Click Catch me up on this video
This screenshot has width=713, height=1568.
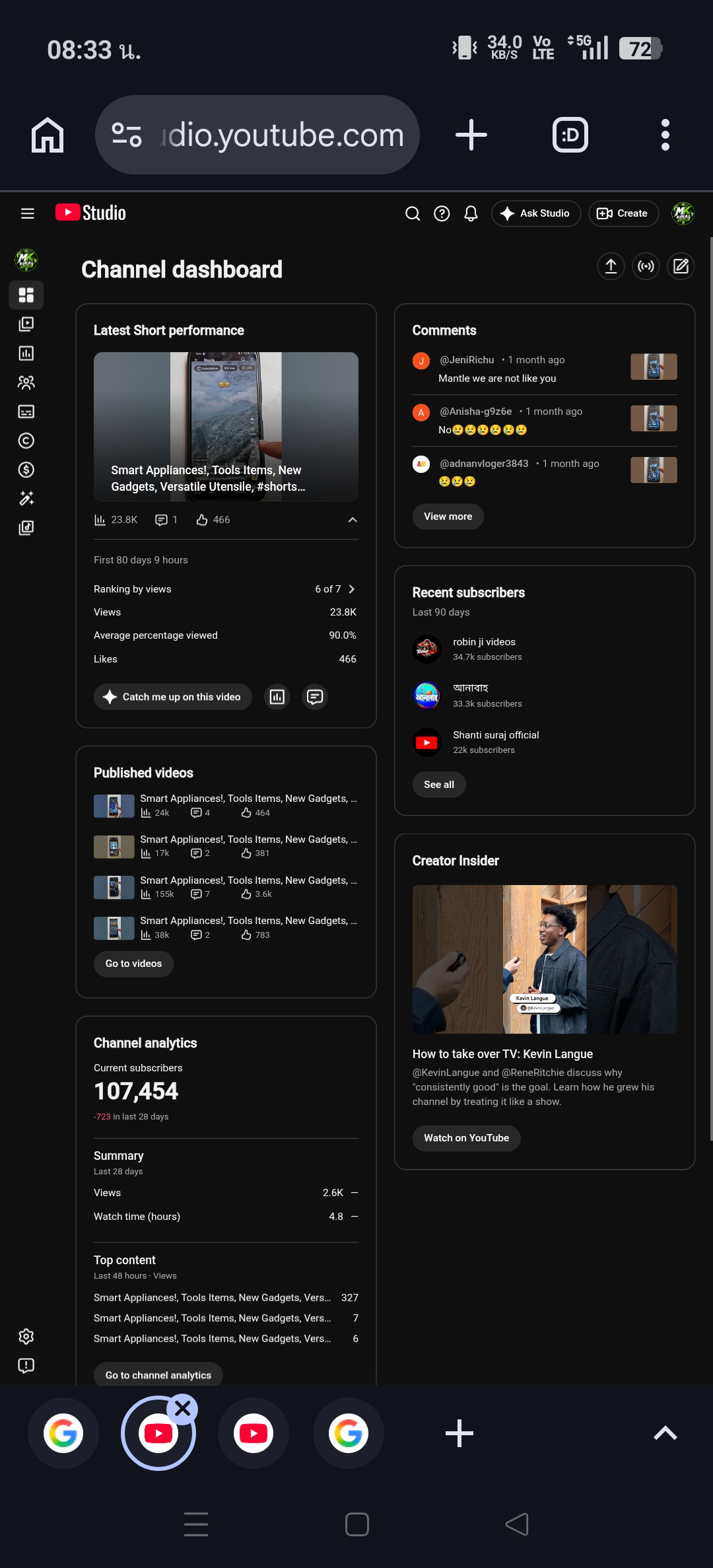tap(173, 697)
